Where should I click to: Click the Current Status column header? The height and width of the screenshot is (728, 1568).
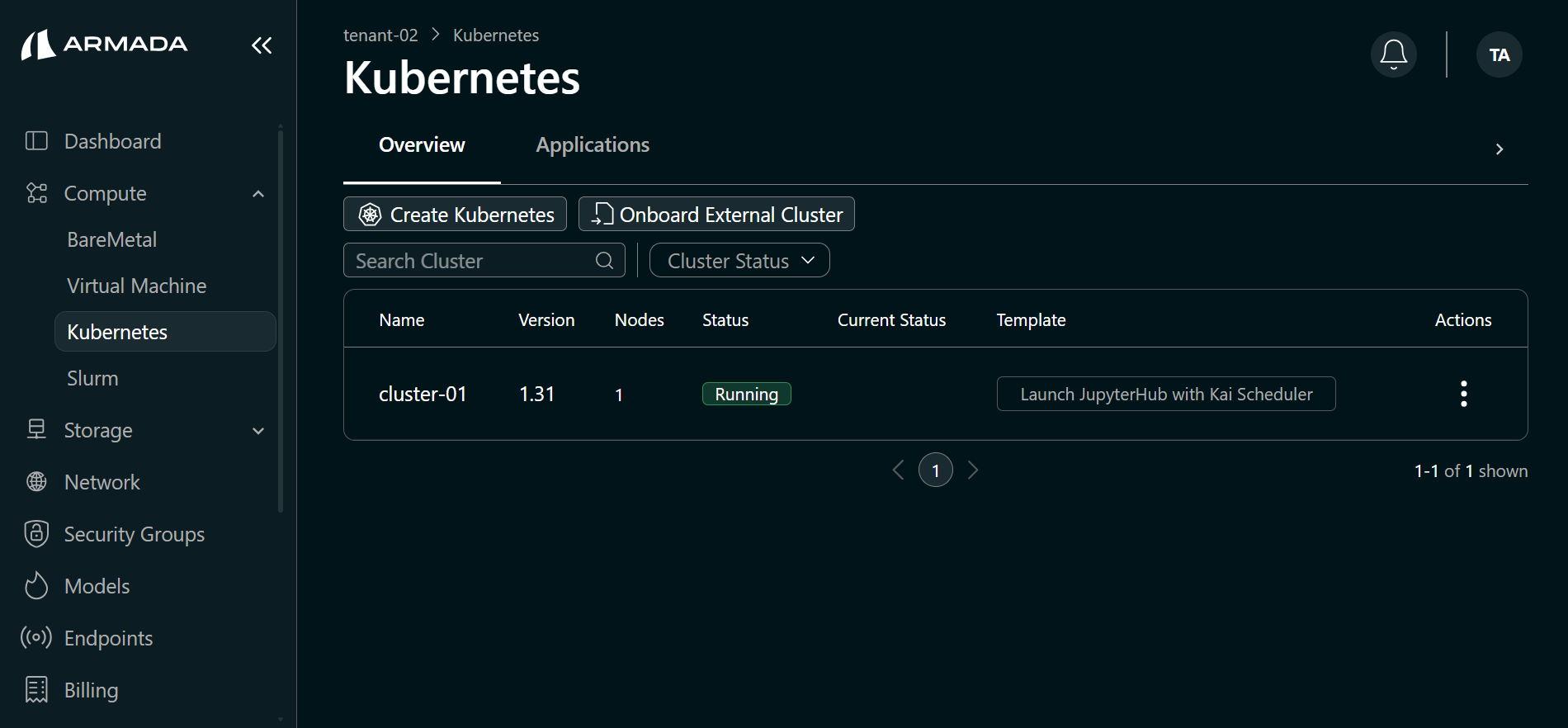tap(892, 320)
